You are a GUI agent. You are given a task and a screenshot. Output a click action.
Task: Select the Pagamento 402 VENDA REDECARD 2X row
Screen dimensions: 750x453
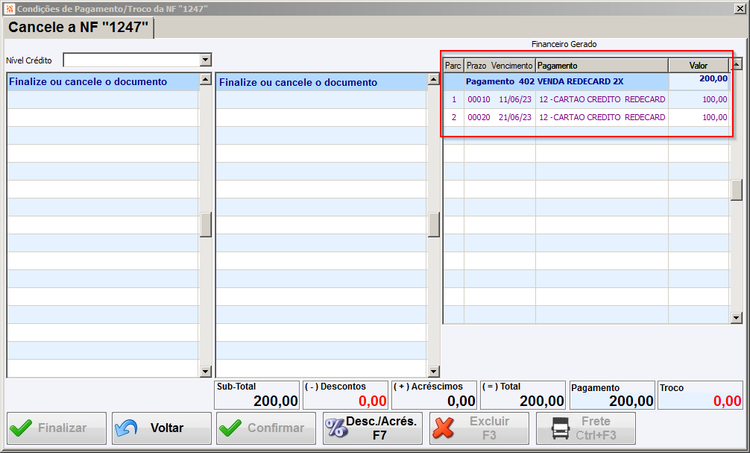pos(586,81)
